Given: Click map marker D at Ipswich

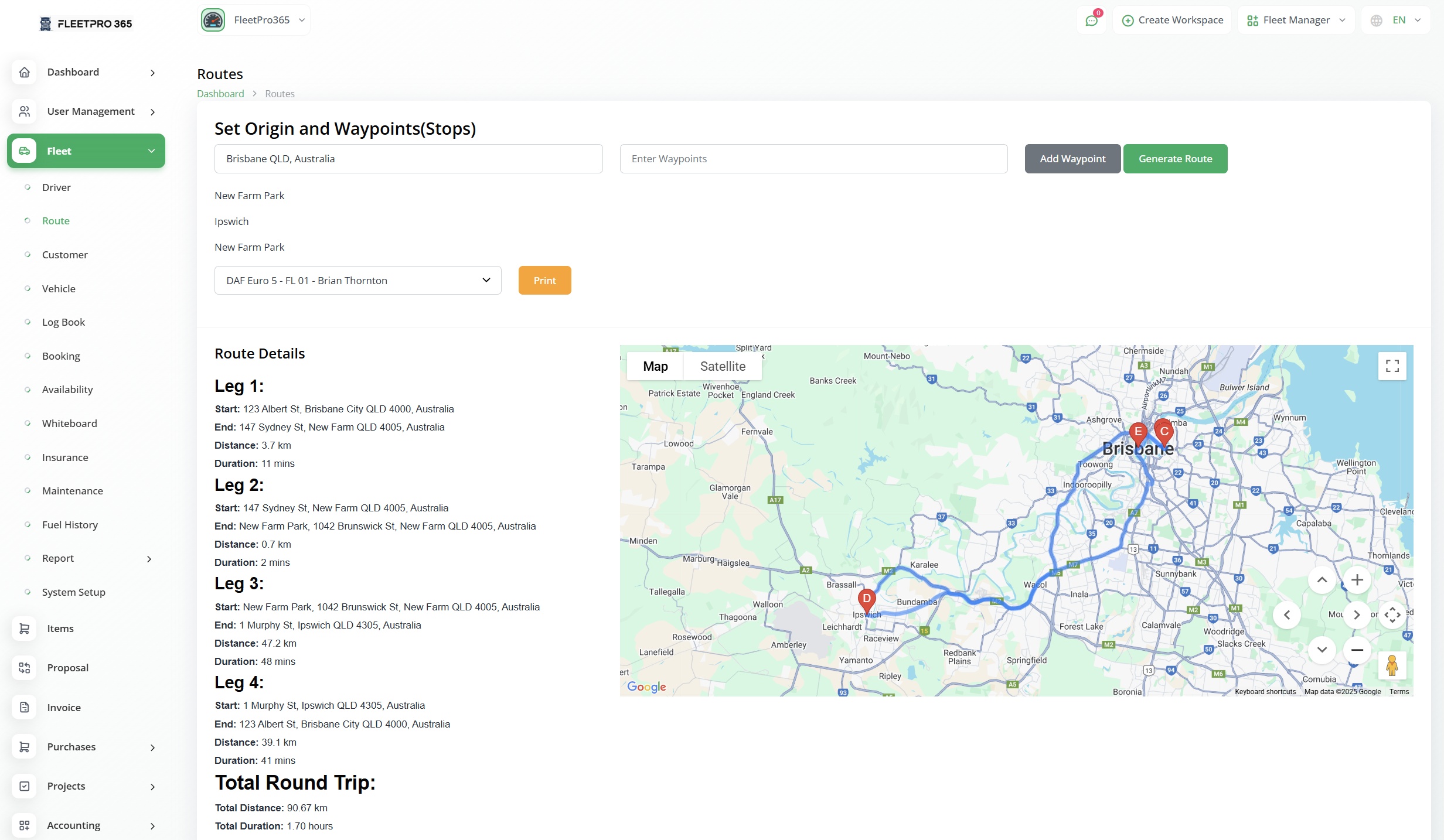Looking at the screenshot, I should 867,601.
